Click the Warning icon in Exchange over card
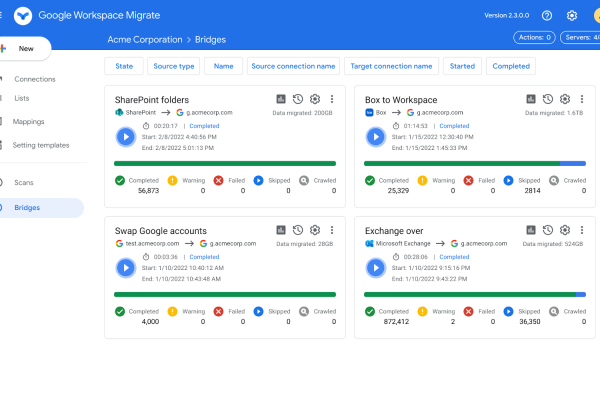 point(422,312)
